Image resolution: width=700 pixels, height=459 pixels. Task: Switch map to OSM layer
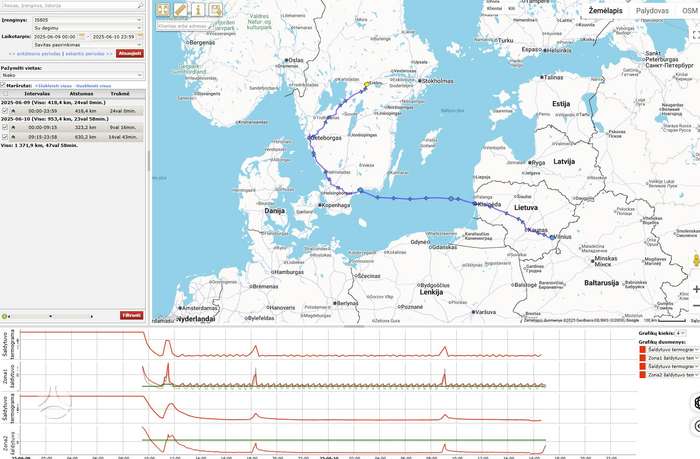coord(690,11)
